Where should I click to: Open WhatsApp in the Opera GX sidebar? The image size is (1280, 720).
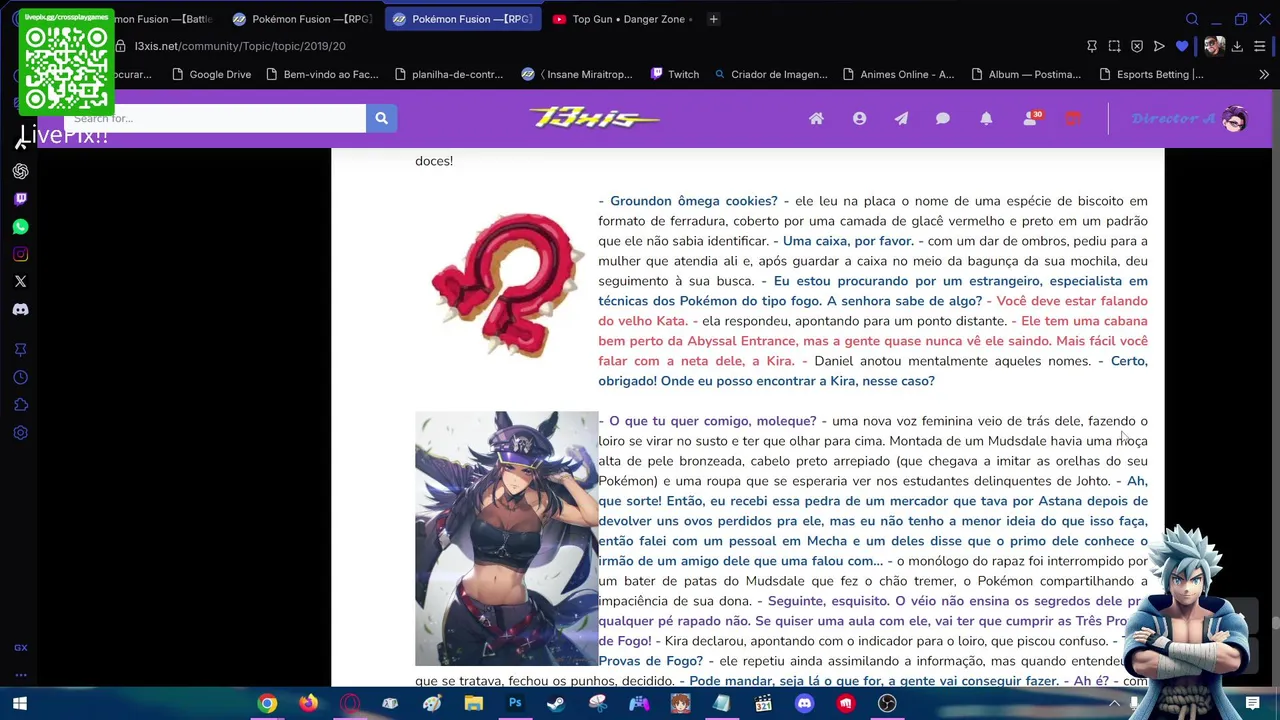tap(20, 227)
